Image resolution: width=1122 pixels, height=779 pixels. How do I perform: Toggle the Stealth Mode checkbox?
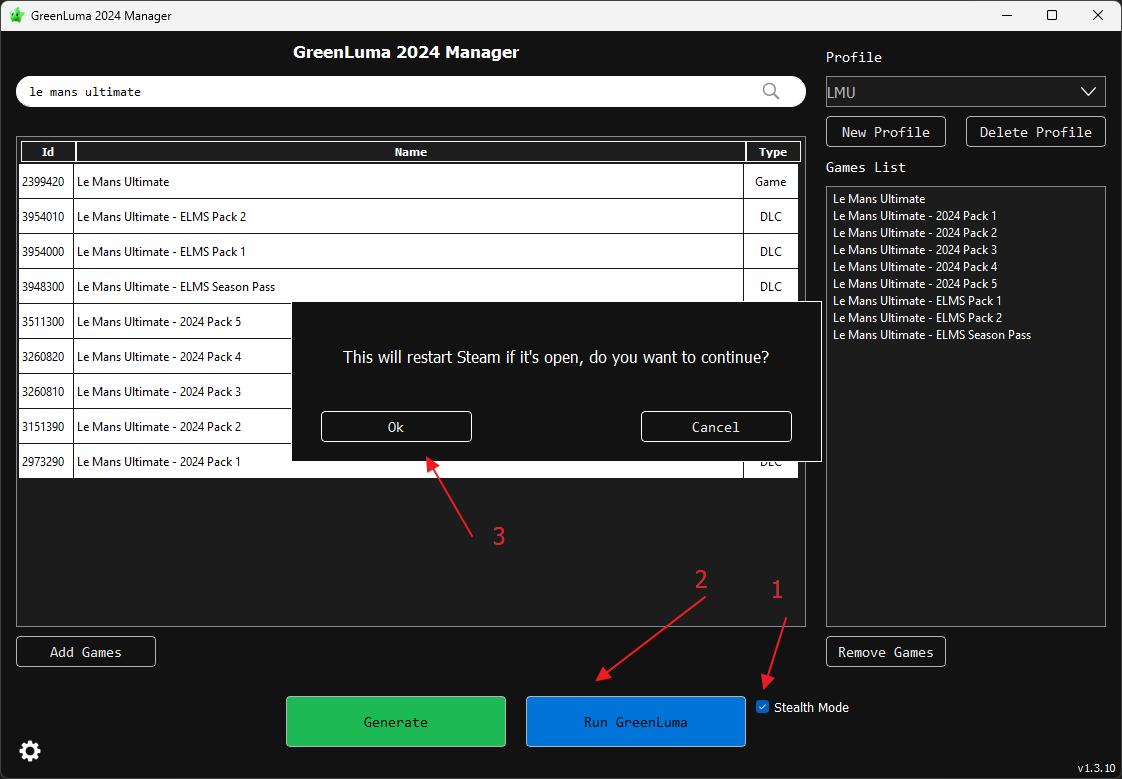tap(763, 707)
